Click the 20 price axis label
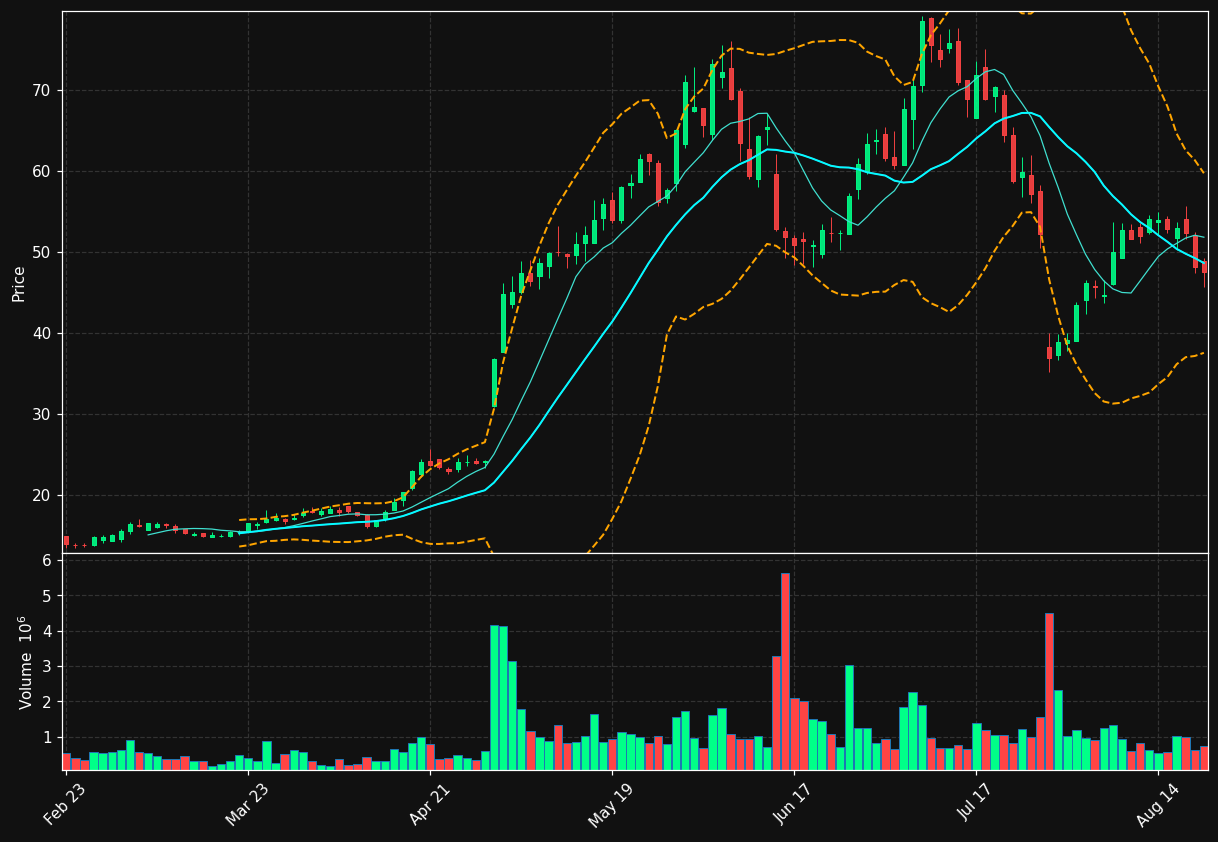This screenshot has width=1218, height=842. point(41,496)
